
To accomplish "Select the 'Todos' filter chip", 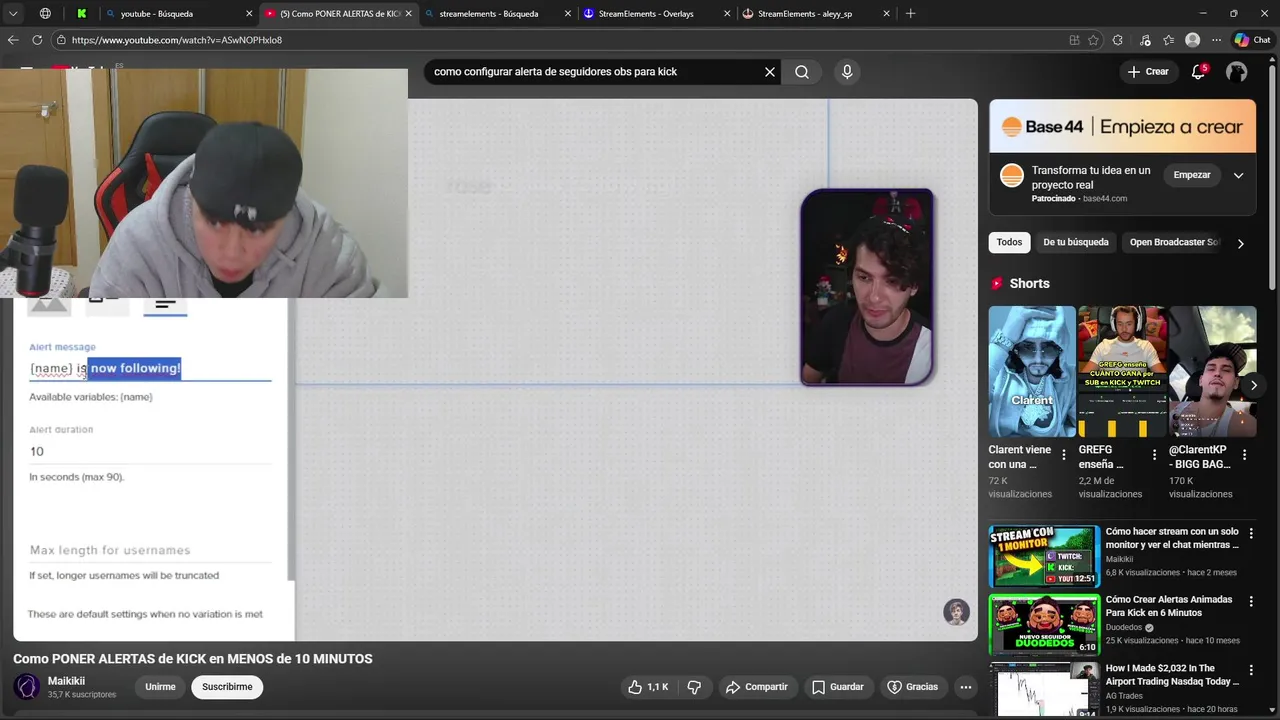I will [1009, 242].
